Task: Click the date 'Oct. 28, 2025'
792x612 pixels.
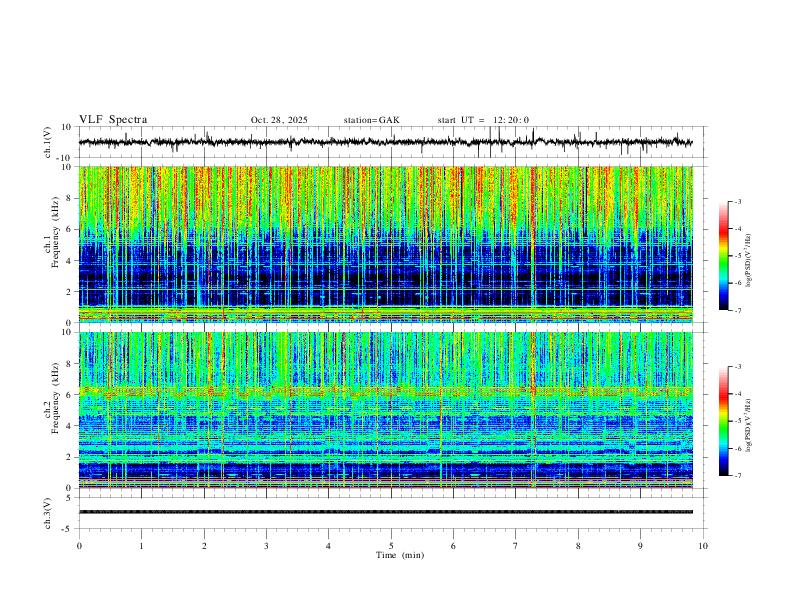Action: point(279,120)
